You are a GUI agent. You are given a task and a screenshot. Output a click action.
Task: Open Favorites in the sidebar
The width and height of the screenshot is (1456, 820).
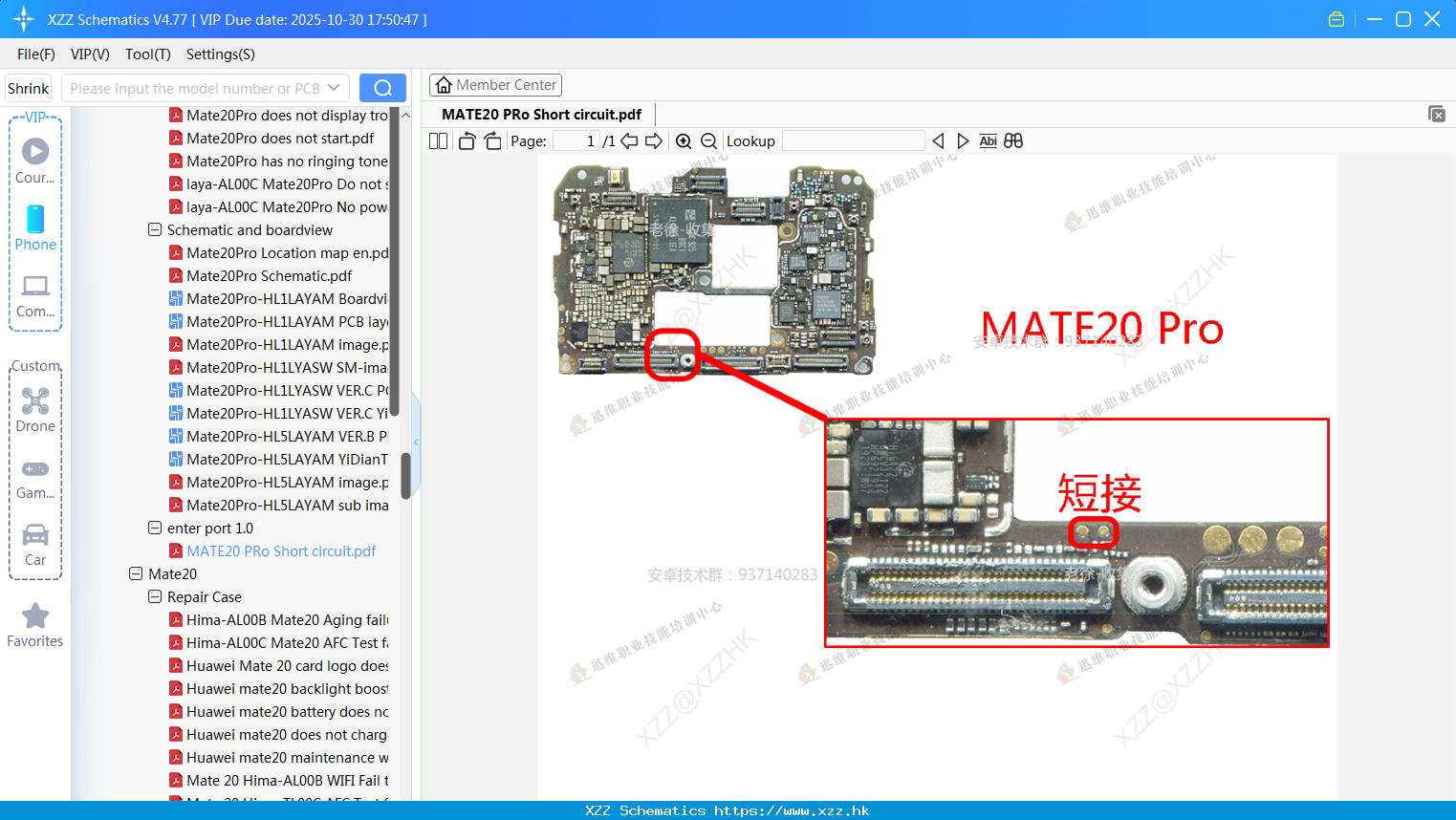tap(35, 626)
